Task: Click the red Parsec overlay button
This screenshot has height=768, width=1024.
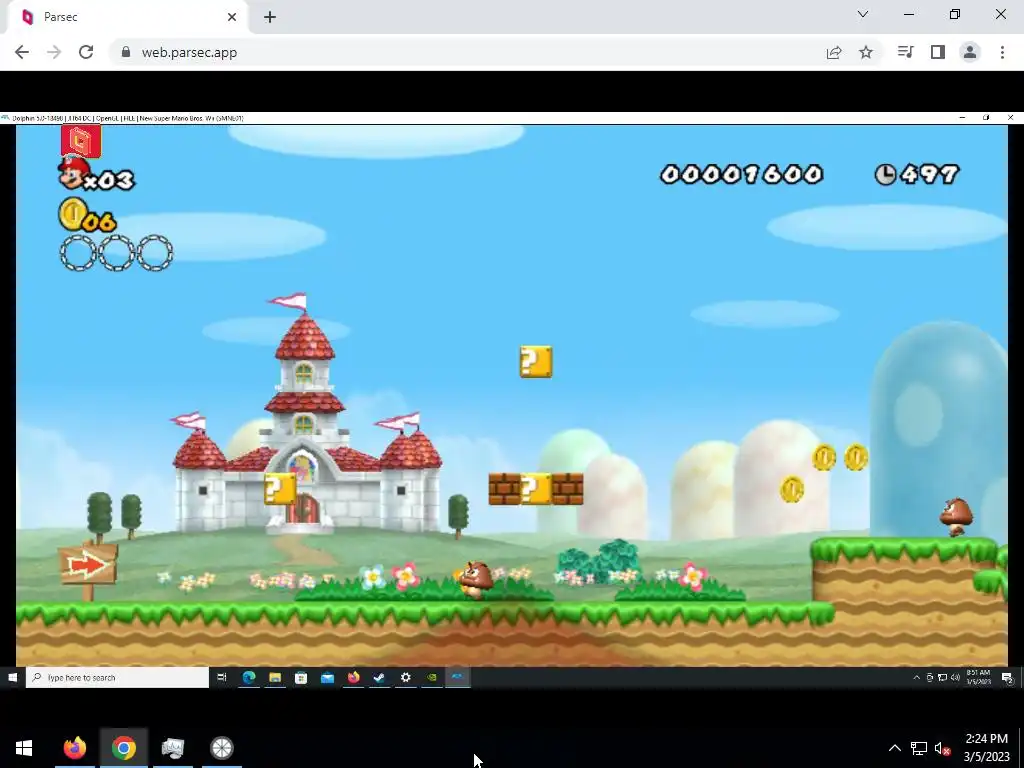Action: [x=81, y=141]
